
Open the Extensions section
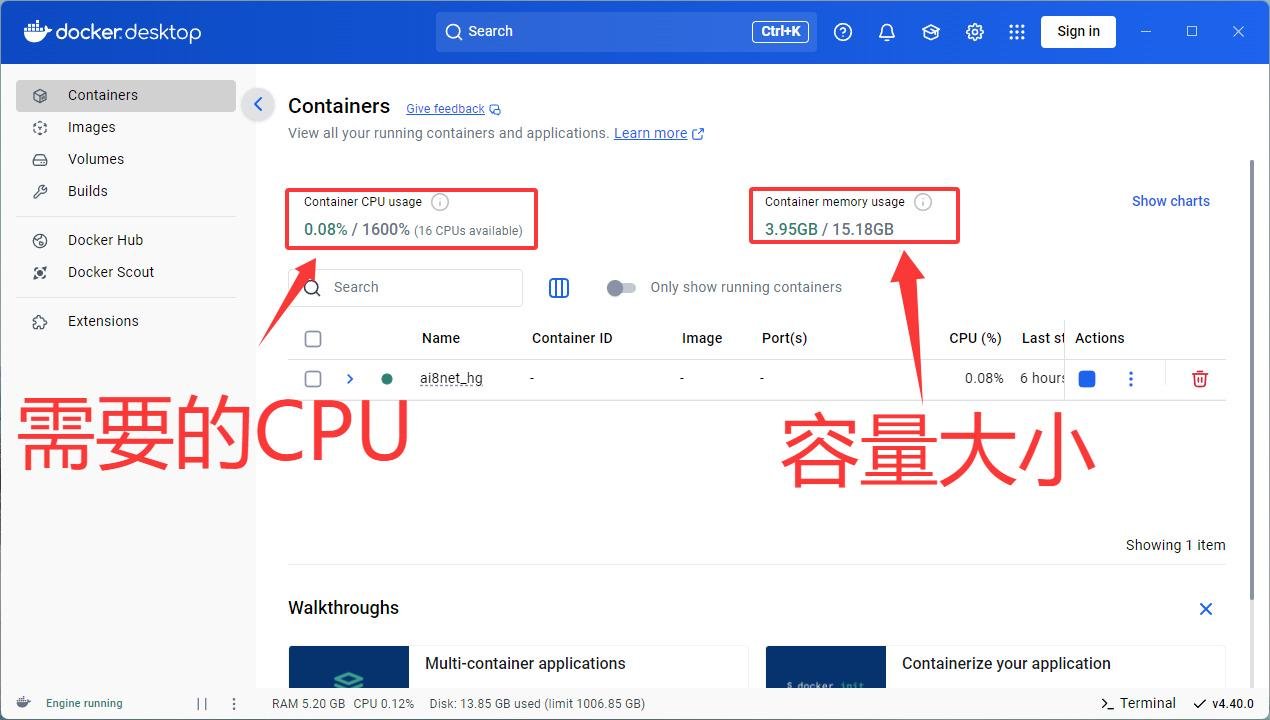(x=103, y=321)
